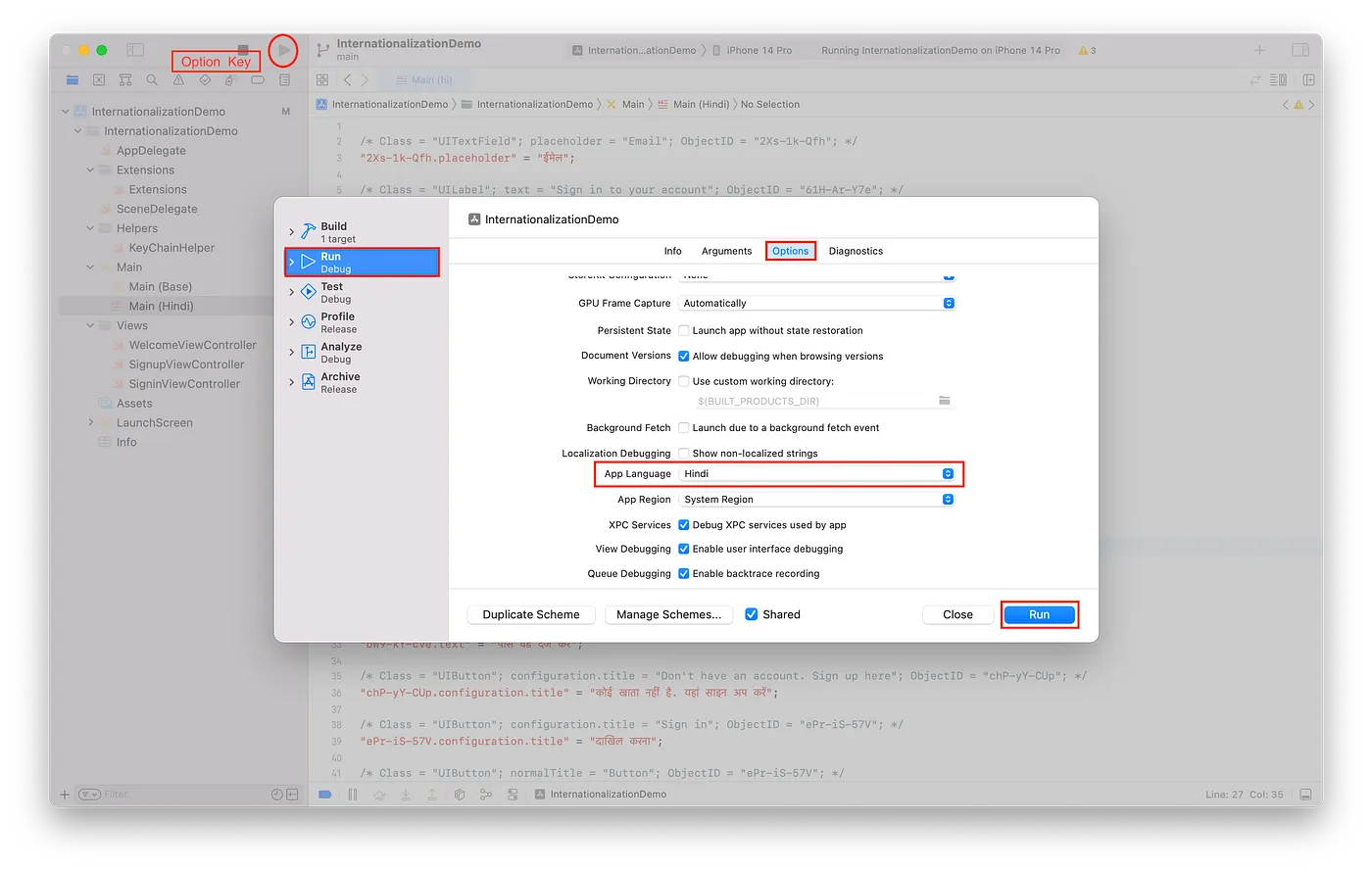Click the Manage Schemes… button

coord(669,614)
